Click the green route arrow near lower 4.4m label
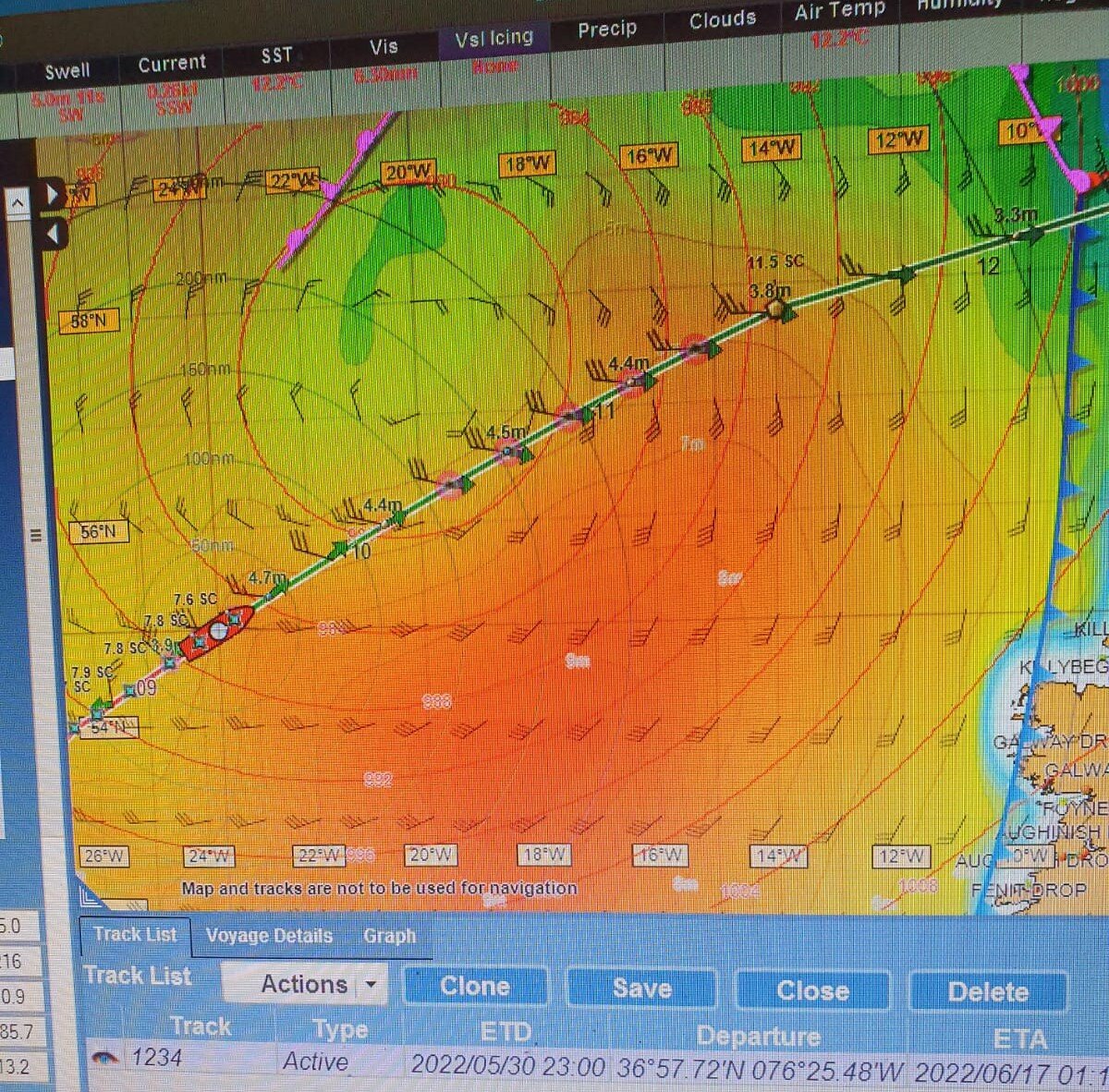Viewport: 1109px width, 1092px height. [398, 519]
